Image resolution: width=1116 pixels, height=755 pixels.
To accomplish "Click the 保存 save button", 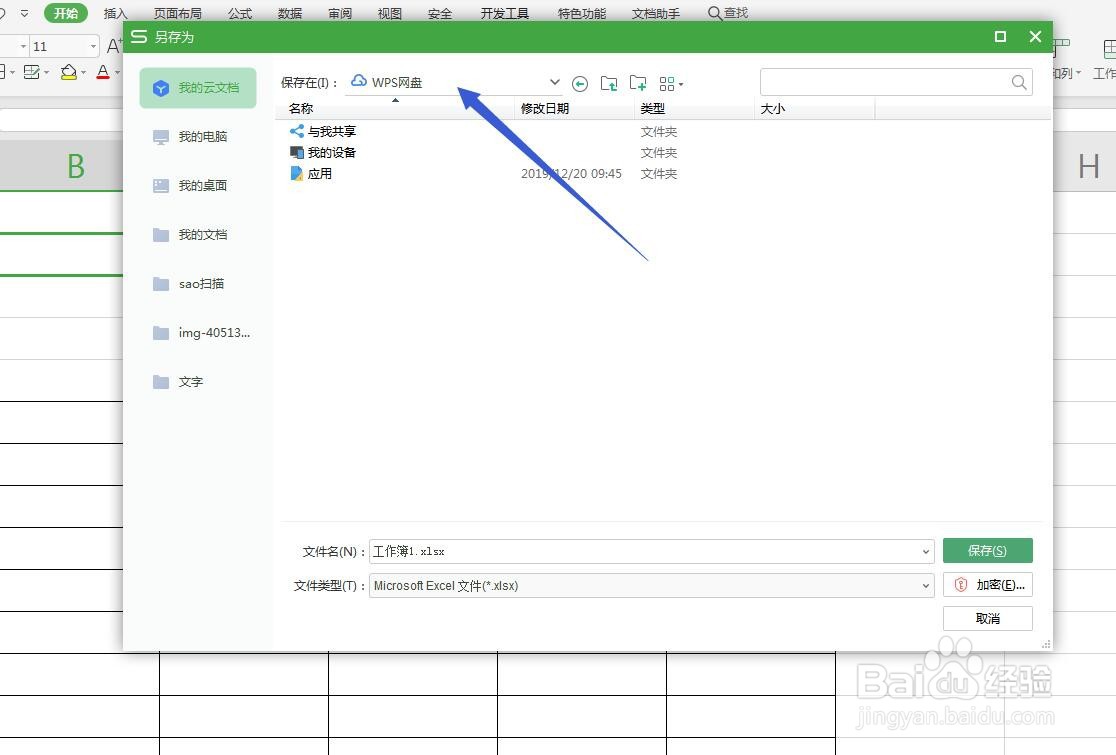I will pyautogui.click(x=988, y=551).
